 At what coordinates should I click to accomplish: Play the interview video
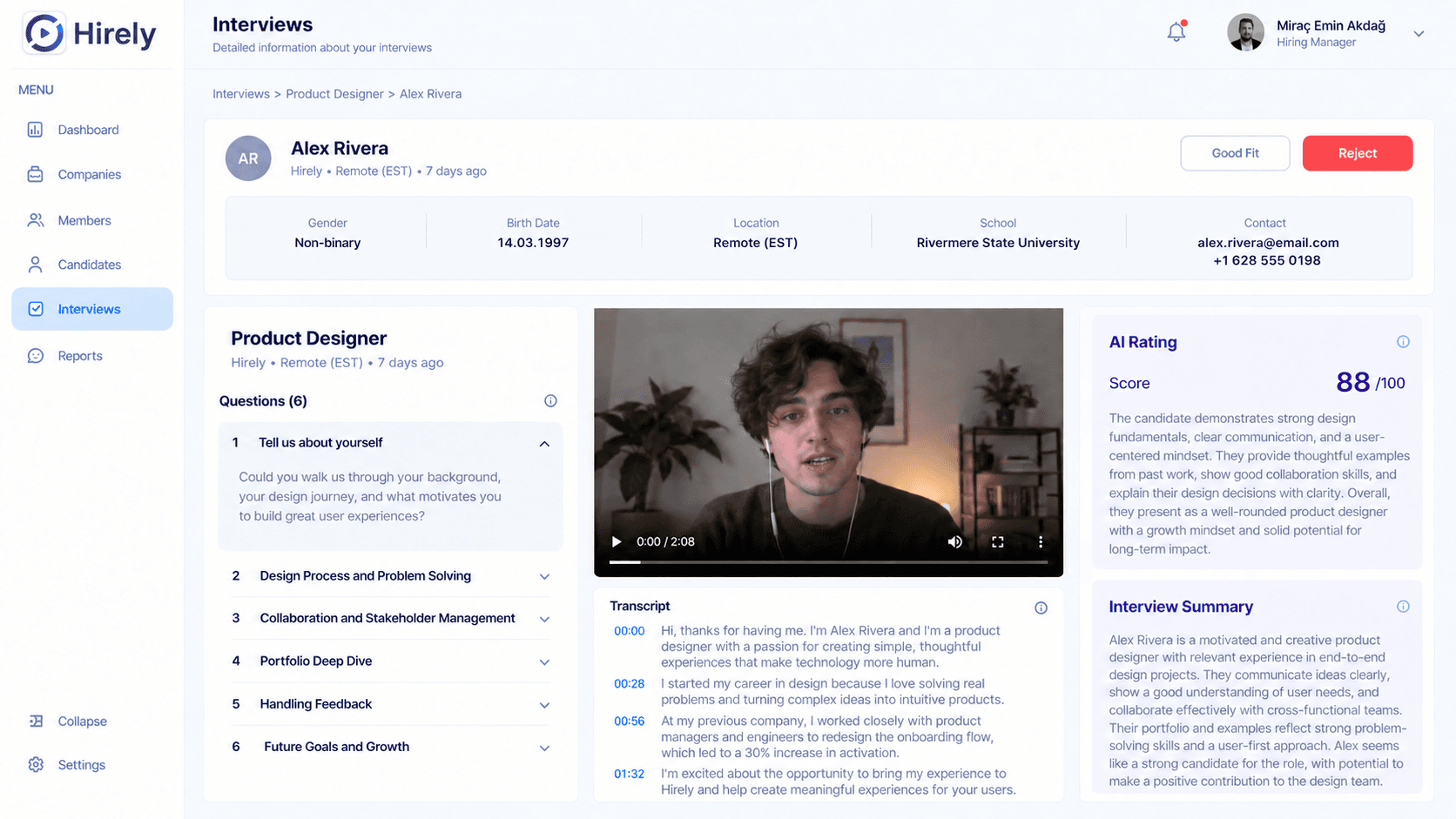(x=617, y=541)
